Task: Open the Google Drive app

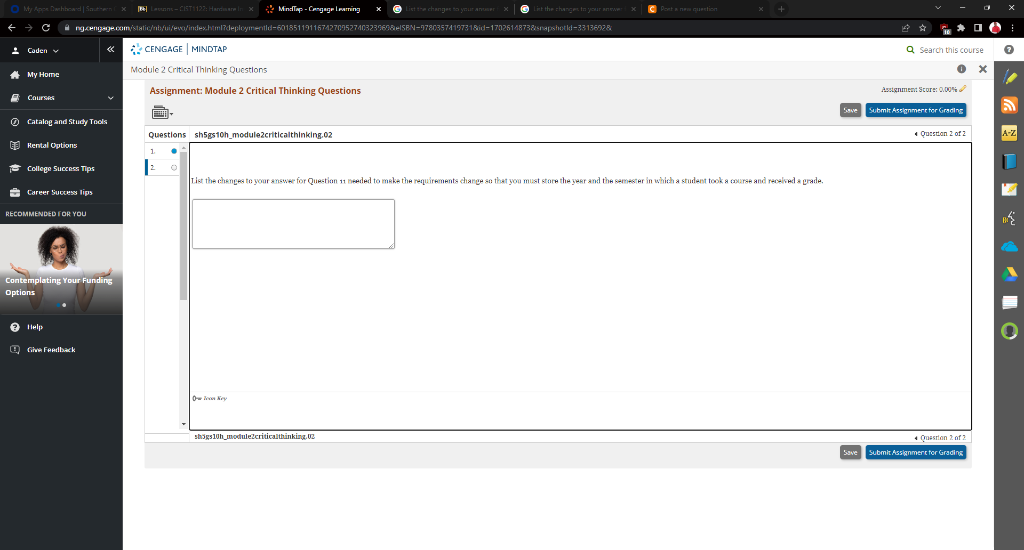Action: coord(1010,274)
